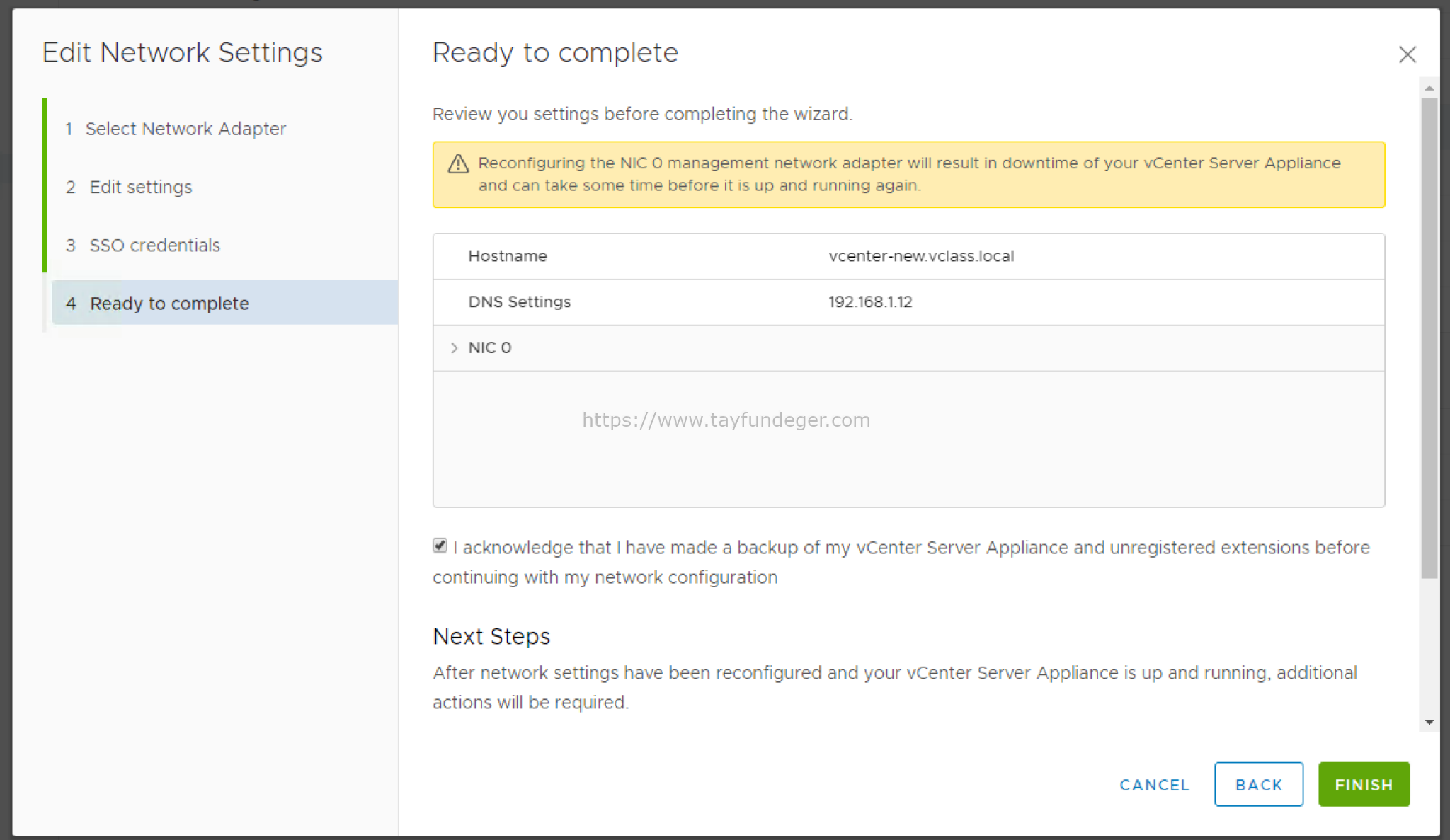Click the close X icon of the wizard
1450x840 pixels.
point(1408,54)
